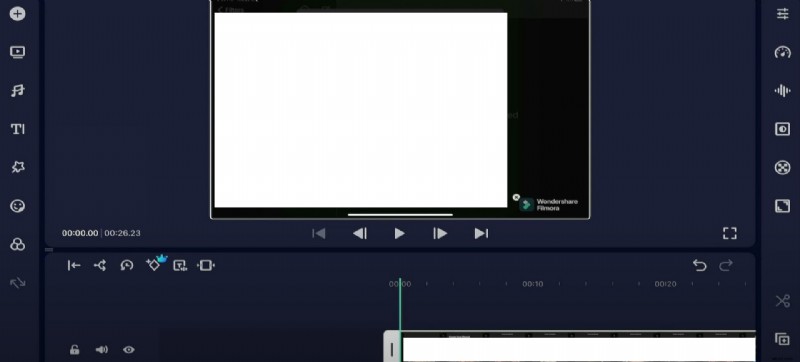Open the speed gauge icon
The image size is (800, 362).
782,52
